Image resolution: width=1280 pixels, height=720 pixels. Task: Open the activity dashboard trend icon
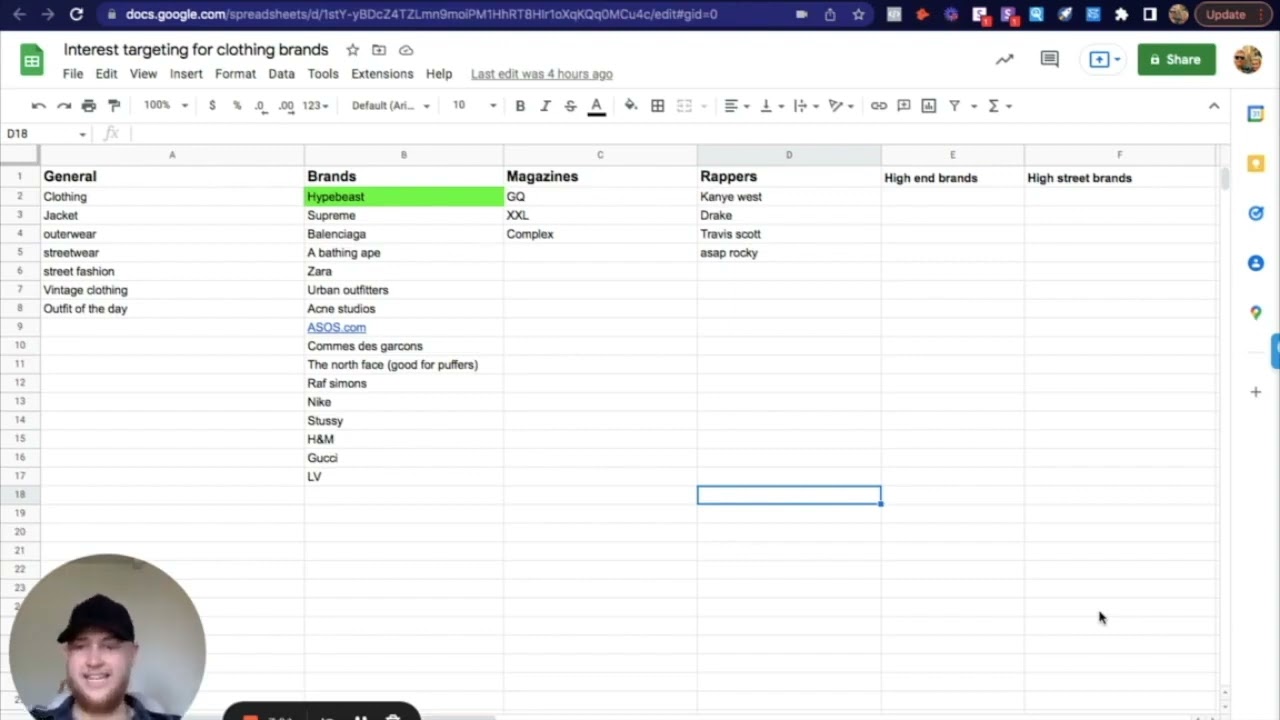click(x=1004, y=60)
